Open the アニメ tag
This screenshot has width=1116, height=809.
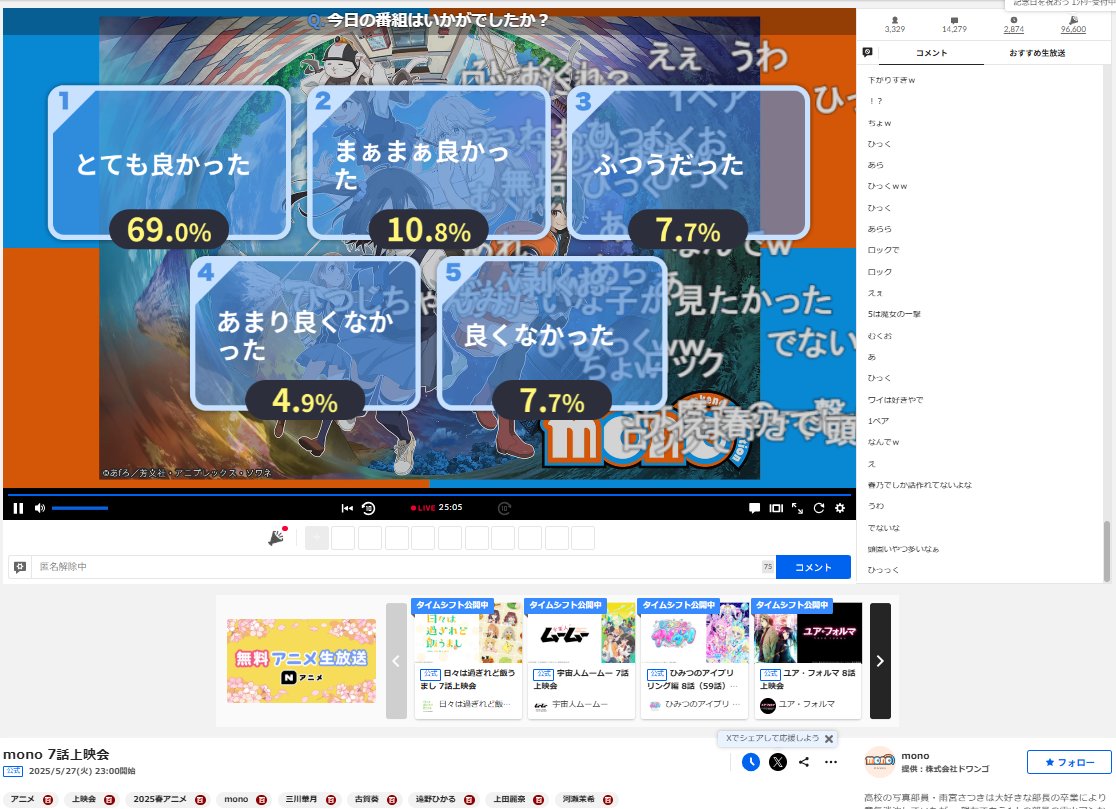coord(22,799)
